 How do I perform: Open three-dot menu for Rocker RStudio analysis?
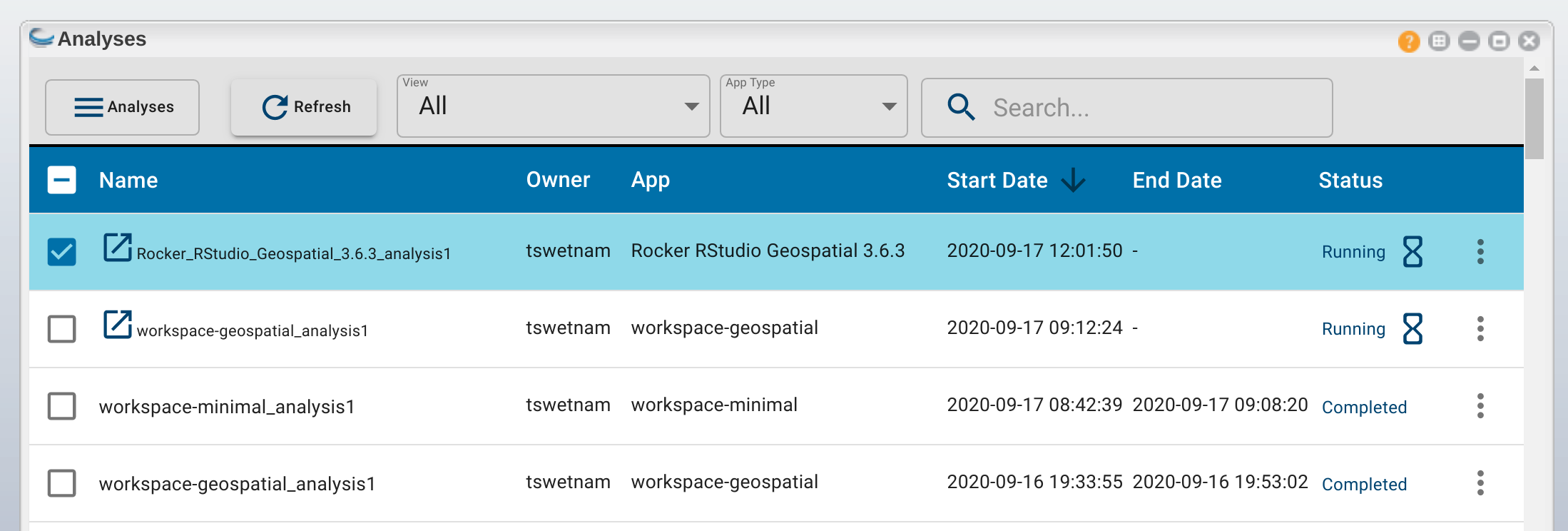[1480, 251]
